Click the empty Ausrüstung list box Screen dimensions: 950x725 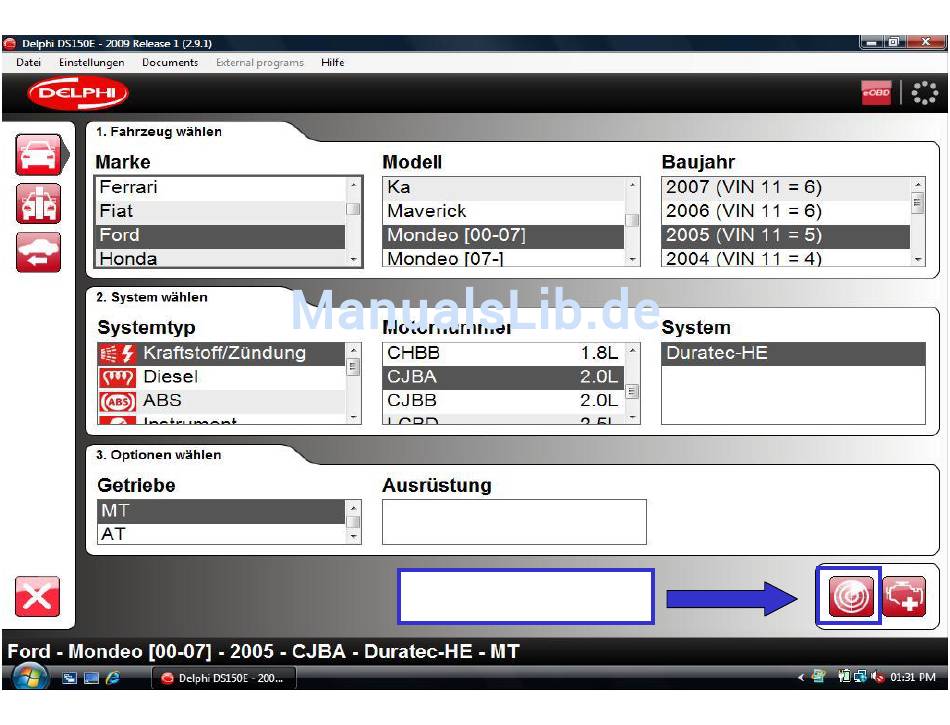pos(514,522)
